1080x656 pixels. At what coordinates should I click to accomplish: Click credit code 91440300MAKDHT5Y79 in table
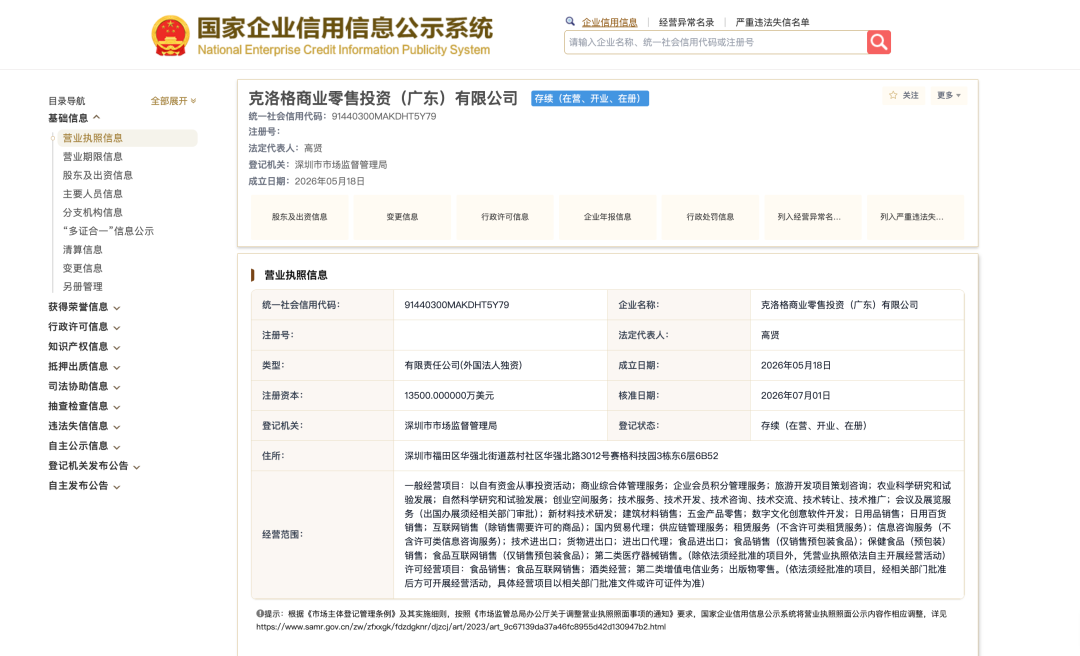457,305
